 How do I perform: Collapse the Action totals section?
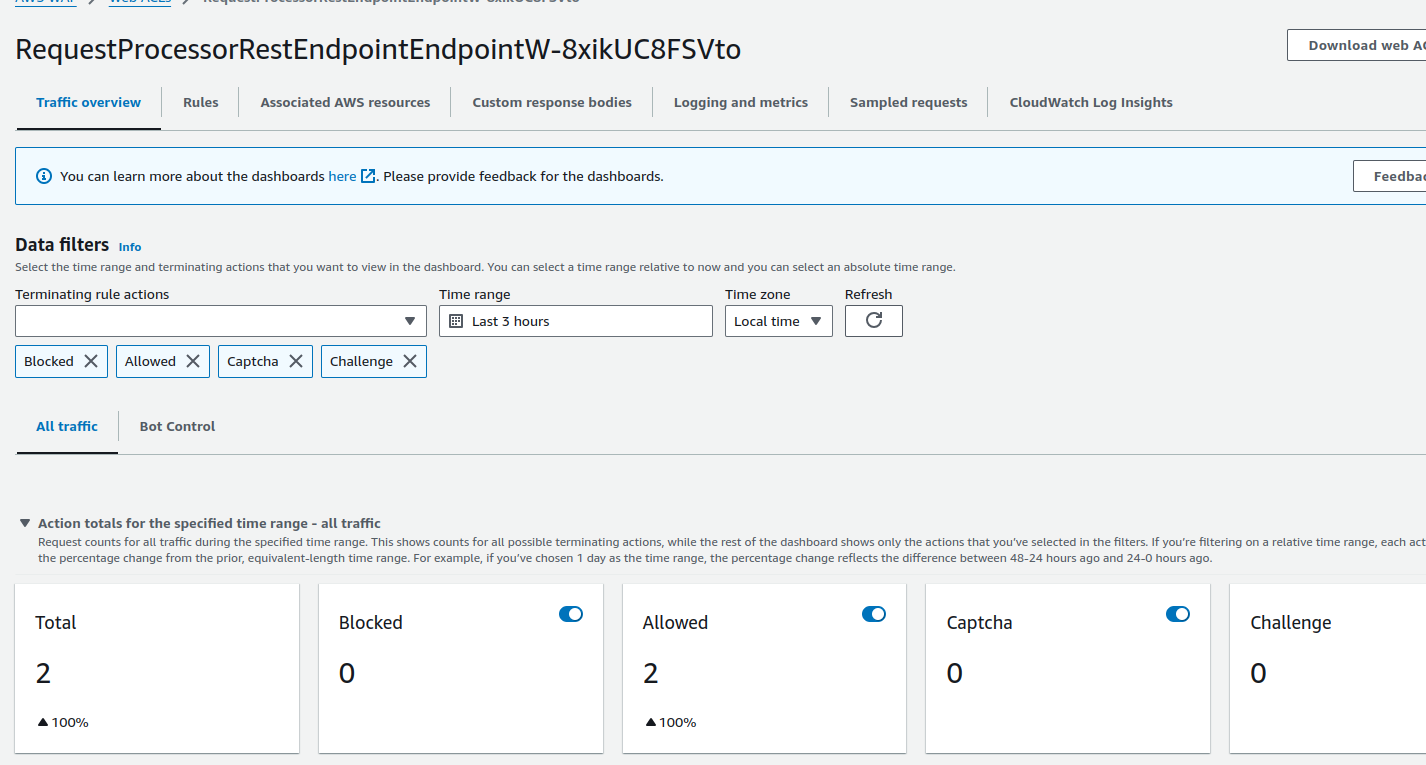pos(25,523)
